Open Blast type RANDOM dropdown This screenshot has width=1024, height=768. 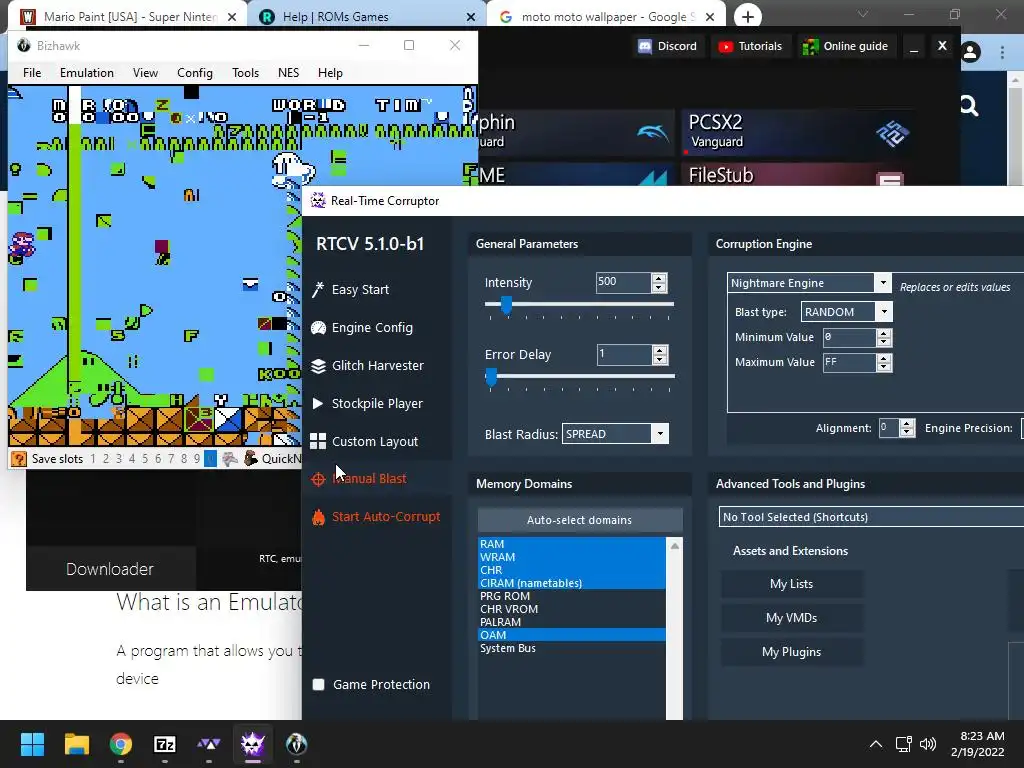coord(884,312)
